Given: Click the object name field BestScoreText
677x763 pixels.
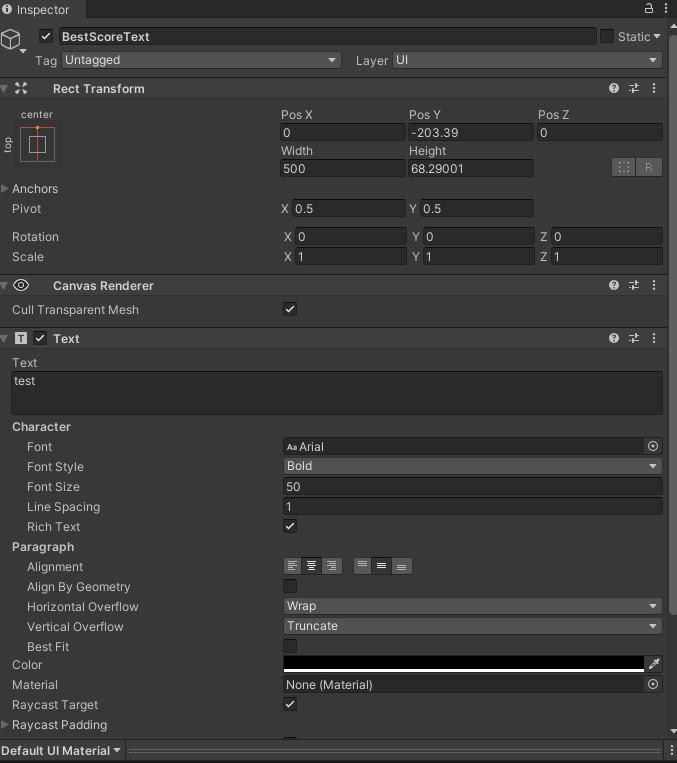Looking at the screenshot, I should [328, 36].
